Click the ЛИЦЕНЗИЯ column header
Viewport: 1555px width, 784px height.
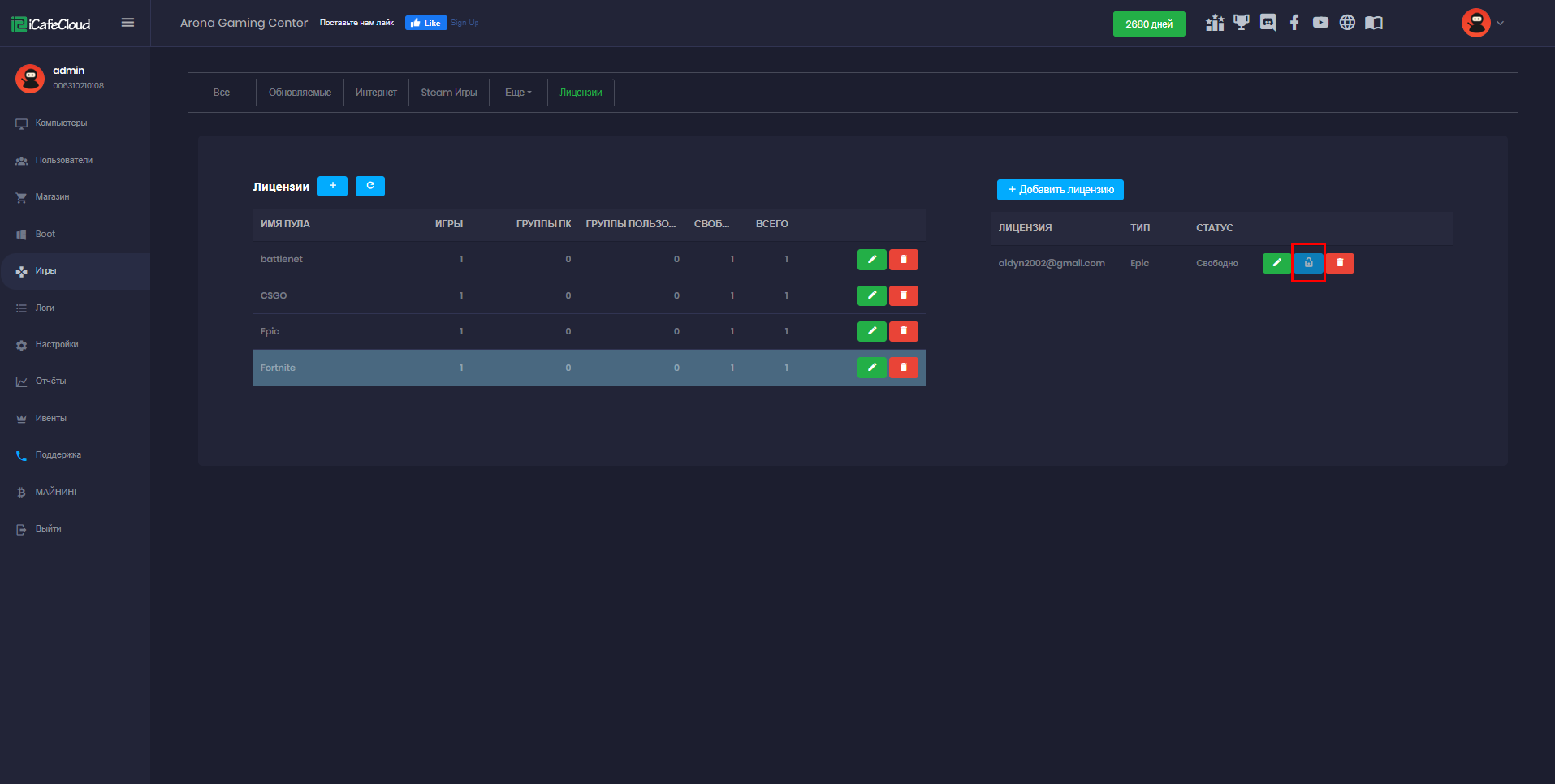coord(1025,228)
